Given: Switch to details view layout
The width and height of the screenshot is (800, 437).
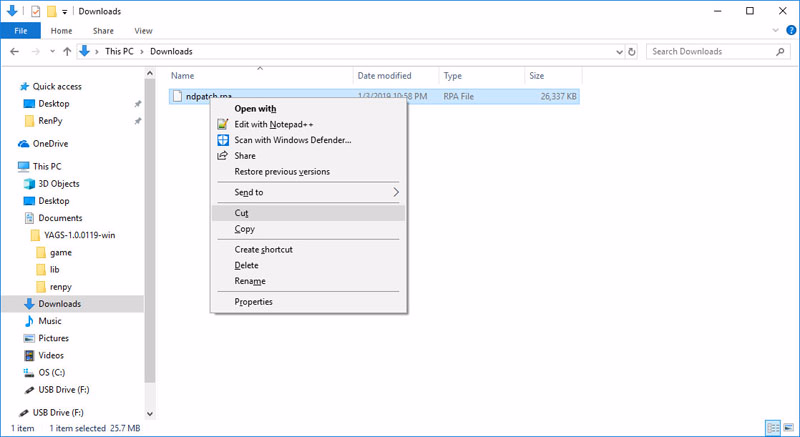Looking at the screenshot, I should [771, 427].
